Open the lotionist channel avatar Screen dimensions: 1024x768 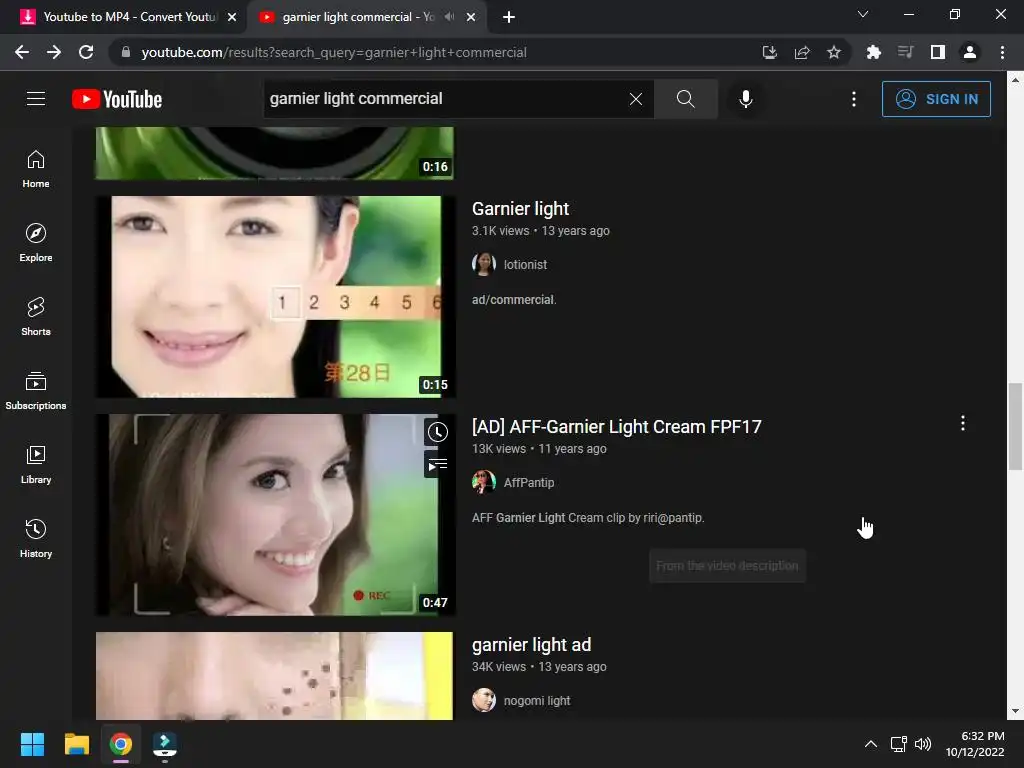(x=484, y=264)
